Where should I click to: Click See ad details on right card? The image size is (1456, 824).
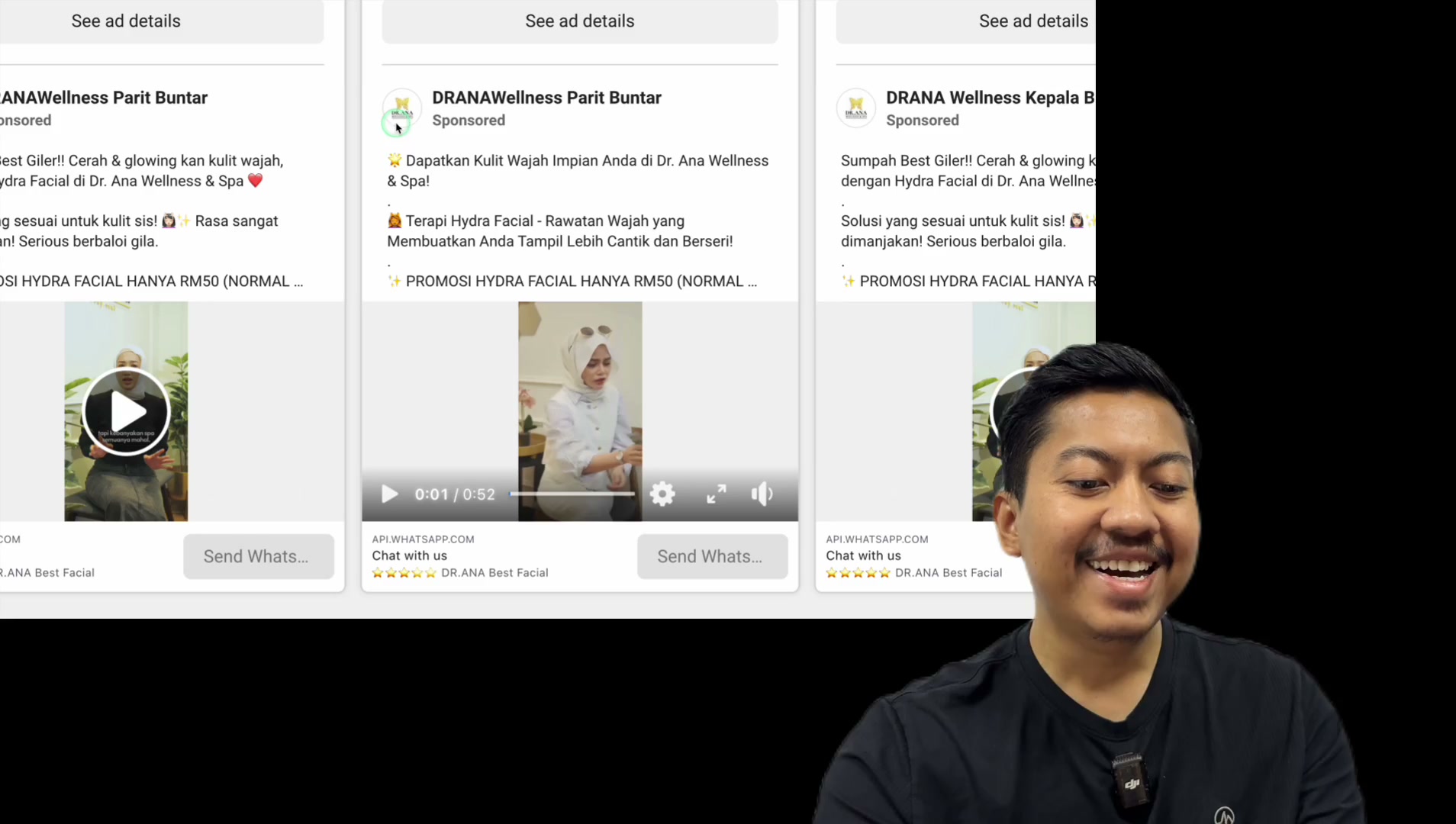[x=966, y=21]
